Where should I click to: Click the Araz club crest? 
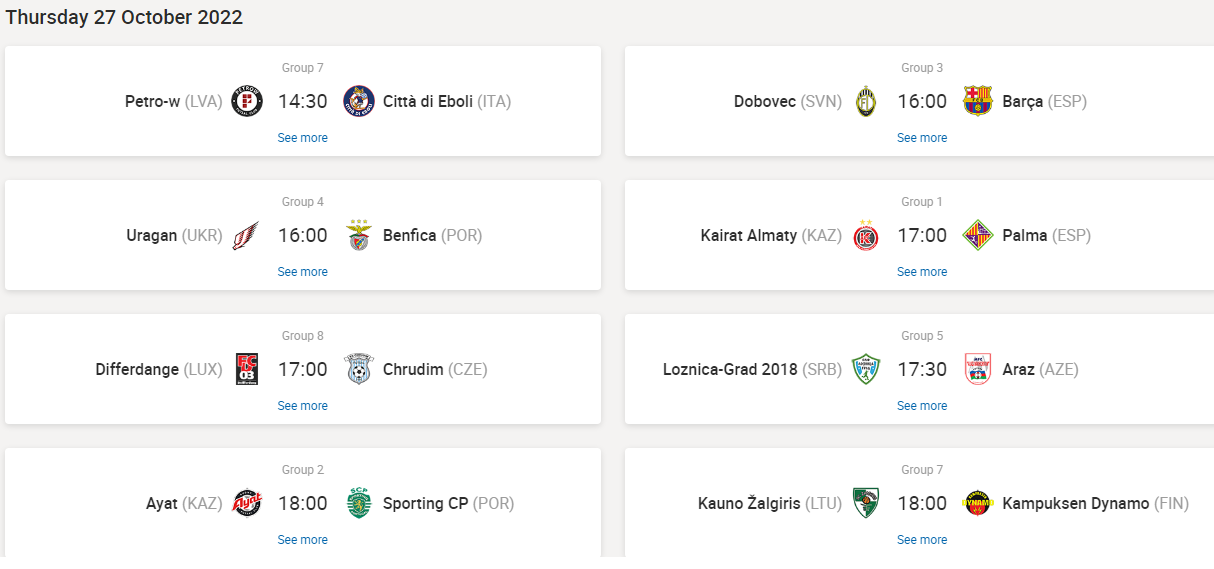pos(977,370)
